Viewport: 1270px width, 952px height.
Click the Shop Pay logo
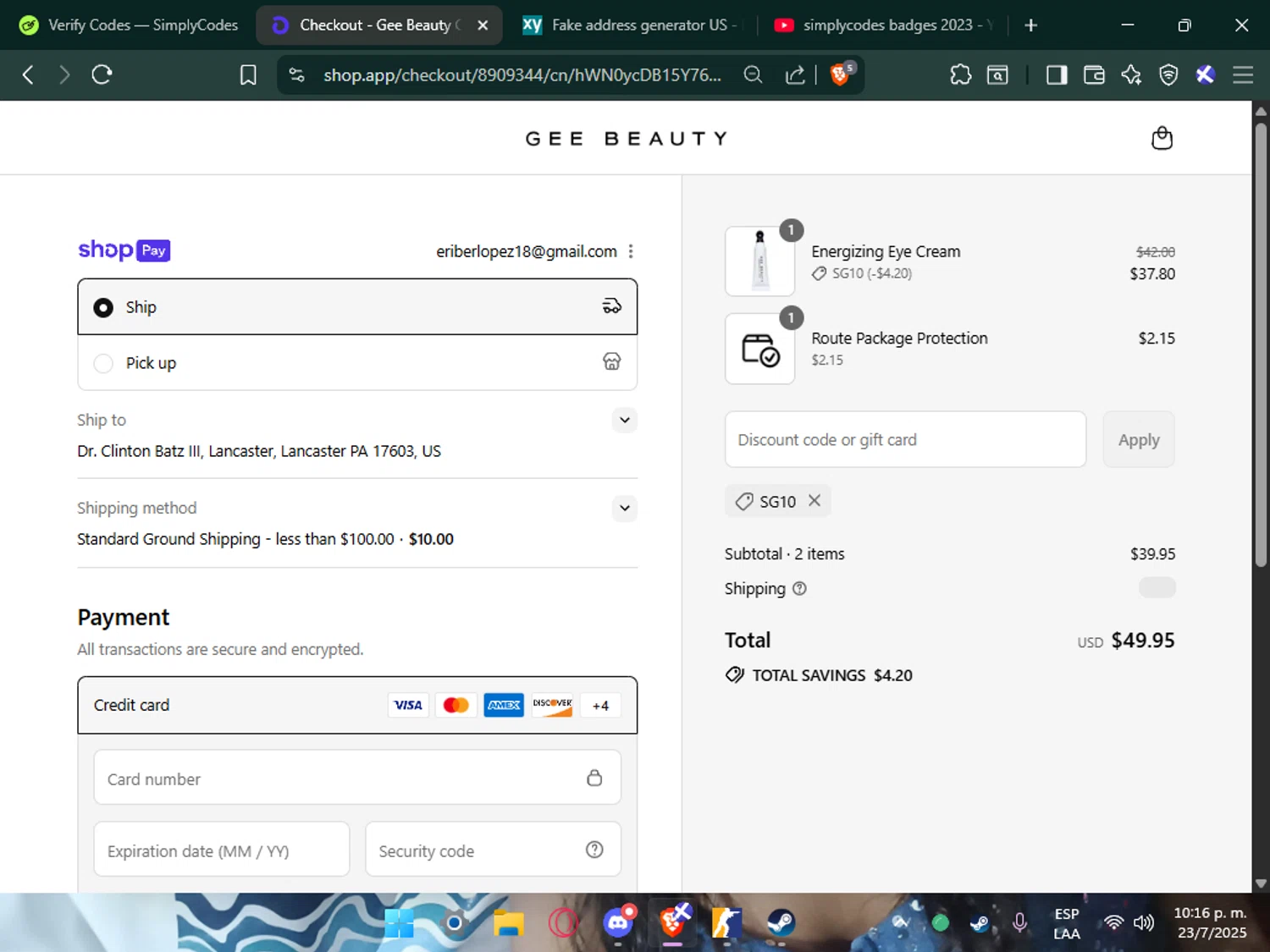click(x=124, y=250)
